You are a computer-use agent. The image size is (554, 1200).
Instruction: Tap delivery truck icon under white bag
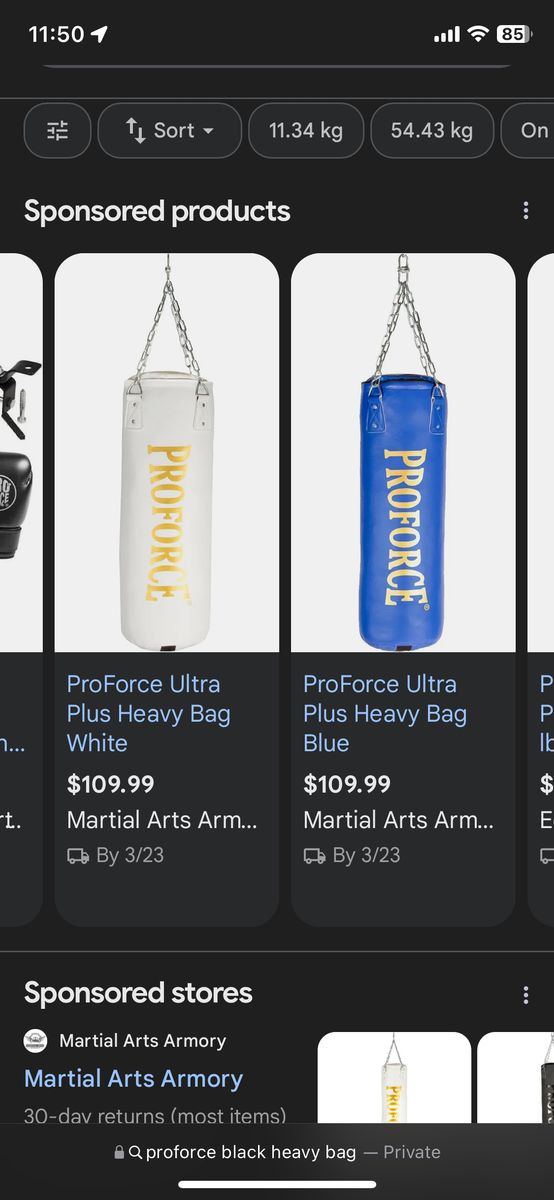click(x=78, y=856)
